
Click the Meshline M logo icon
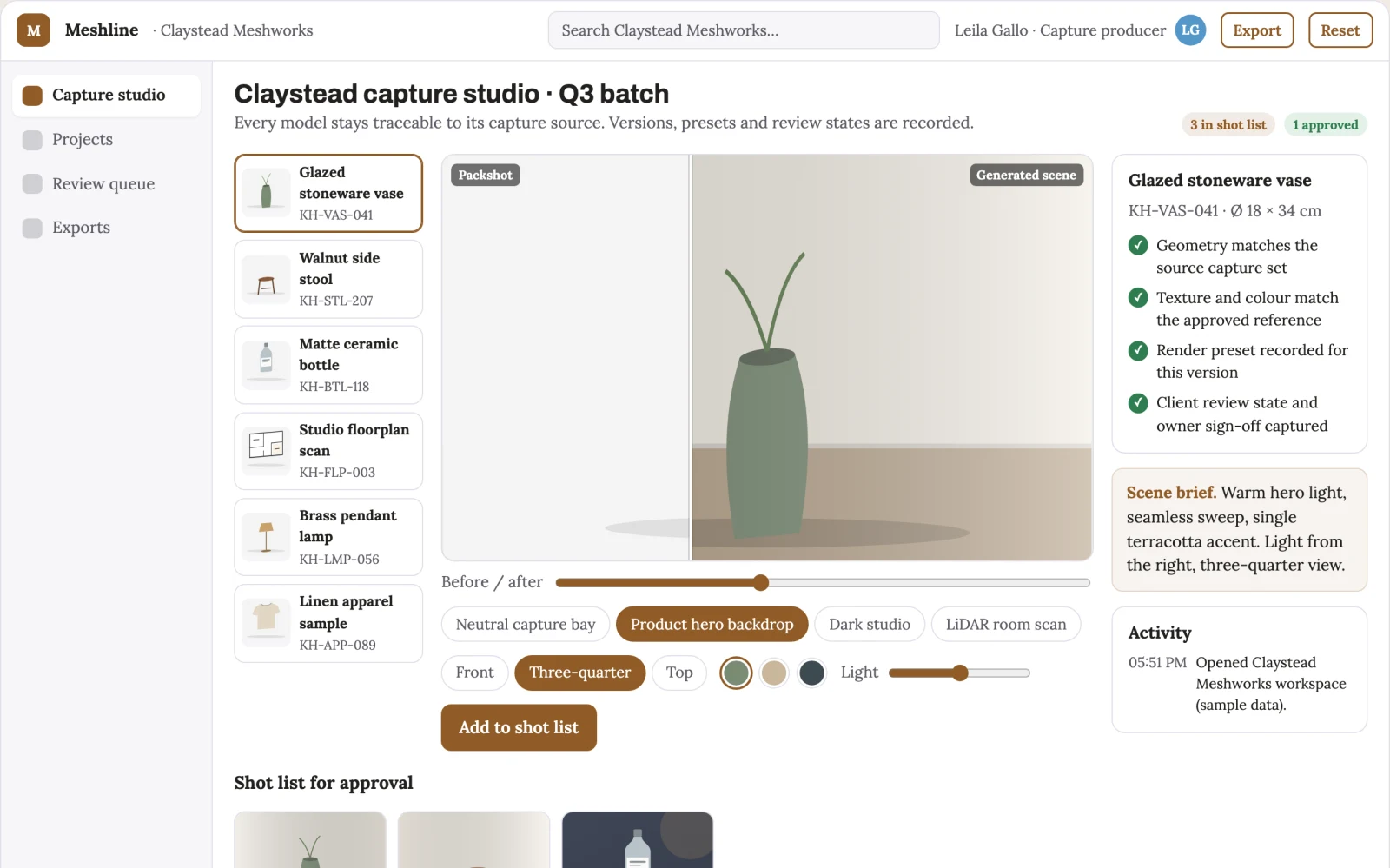[x=33, y=30]
